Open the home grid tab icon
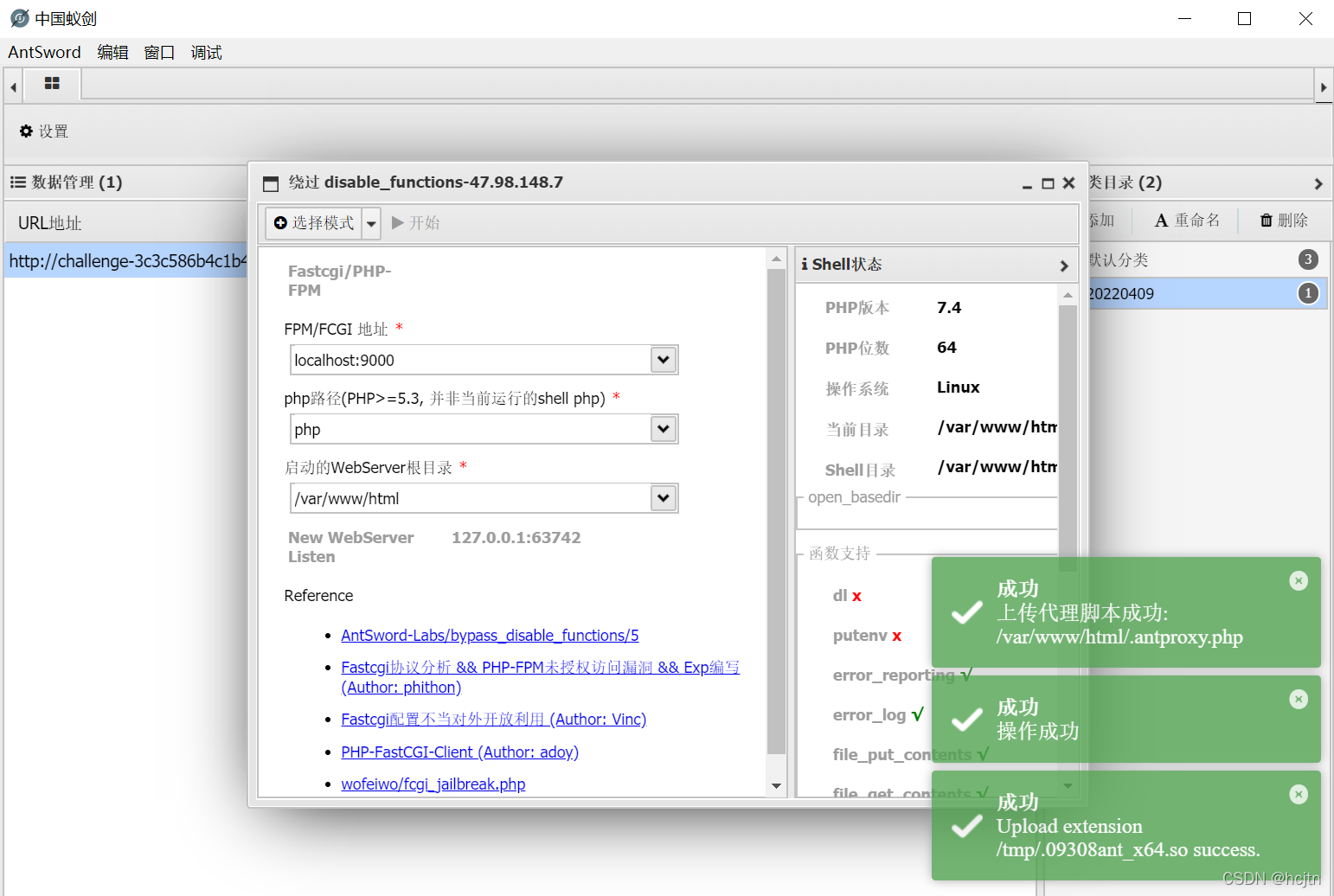Image resolution: width=1334 pixels, height=896 pixels. pyautogui.click(x=52, y=84)
